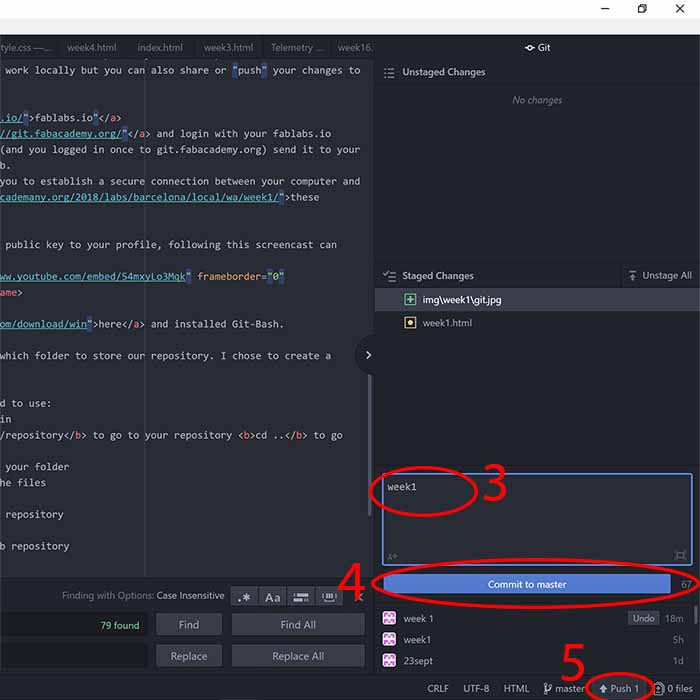Image resolution: width=700 pixels, height=700 pixels.
Task: Click the Replace All button
Action: (298, 656)
